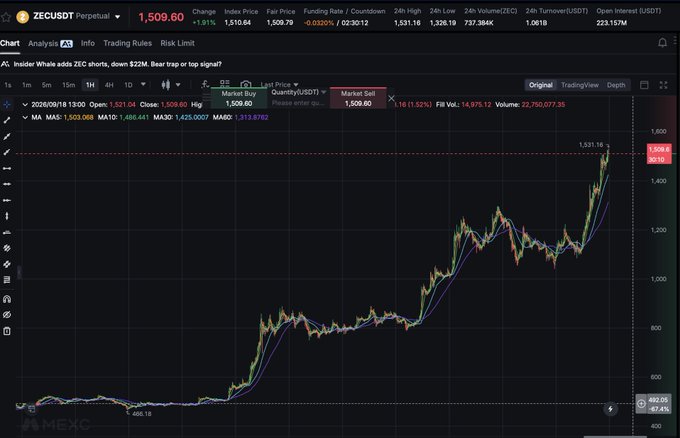Open the Insider Whale ZEC shorts news headline
680x438 pixels.
118,64
